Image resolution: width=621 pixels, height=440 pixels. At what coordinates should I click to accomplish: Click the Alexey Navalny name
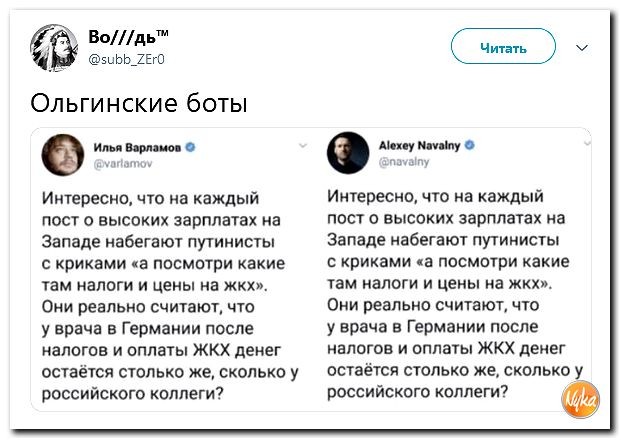click(419, 145)
